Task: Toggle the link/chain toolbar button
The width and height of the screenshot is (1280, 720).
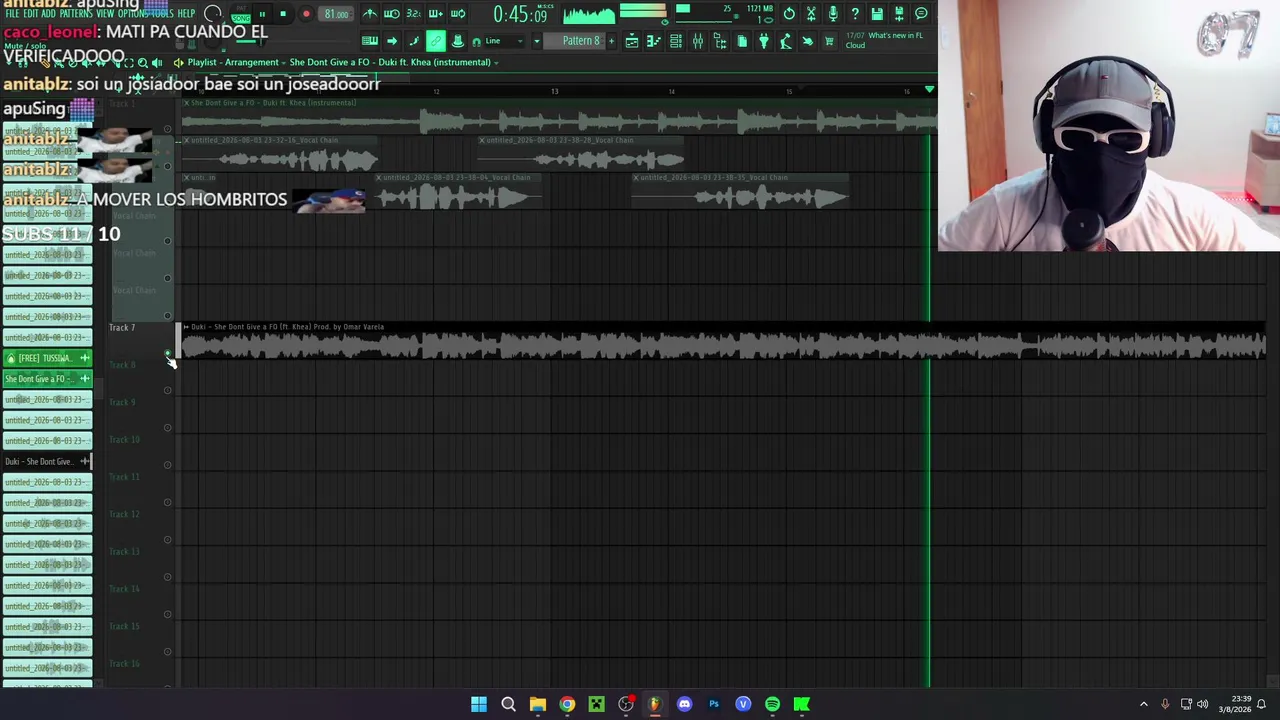Action: pos(436,41)
